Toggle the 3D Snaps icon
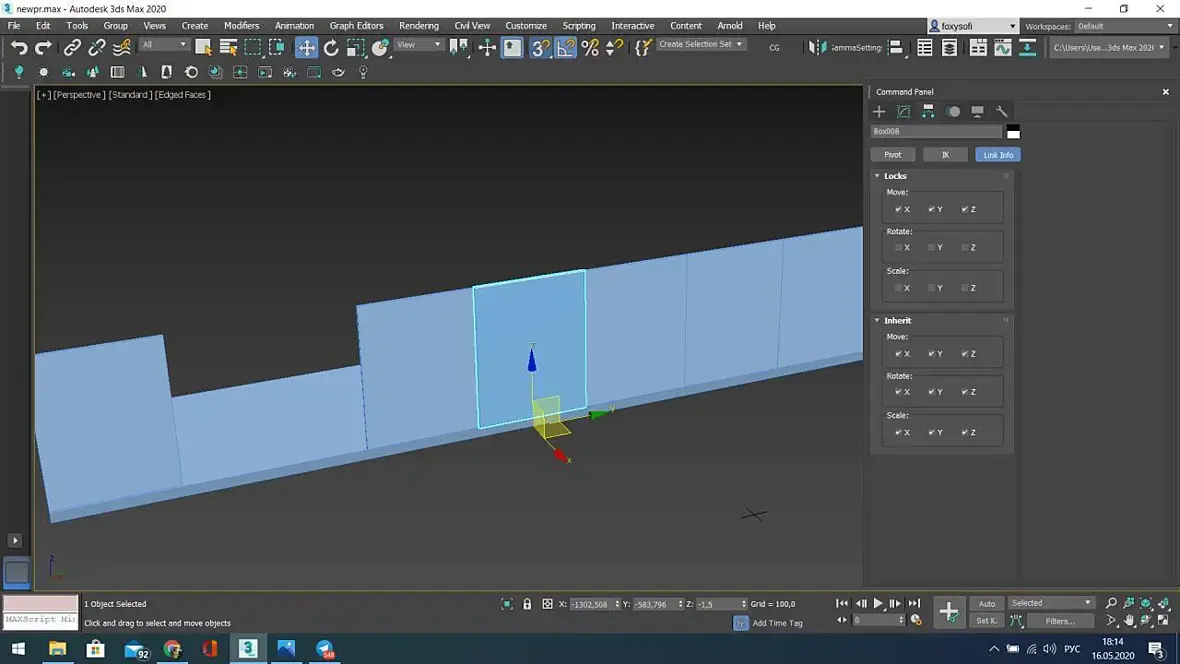Screen dimensions: 1180x664 [540, 47]
